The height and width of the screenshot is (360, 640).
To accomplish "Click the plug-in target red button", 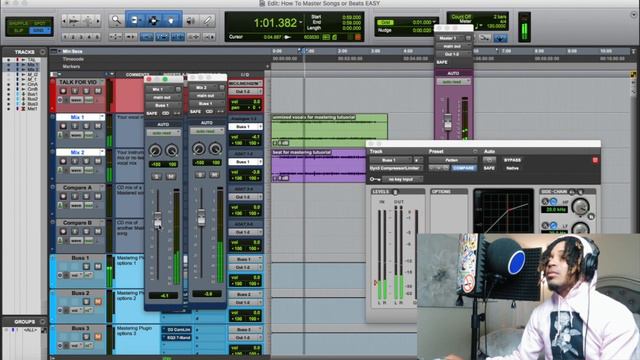I will 595,160.
